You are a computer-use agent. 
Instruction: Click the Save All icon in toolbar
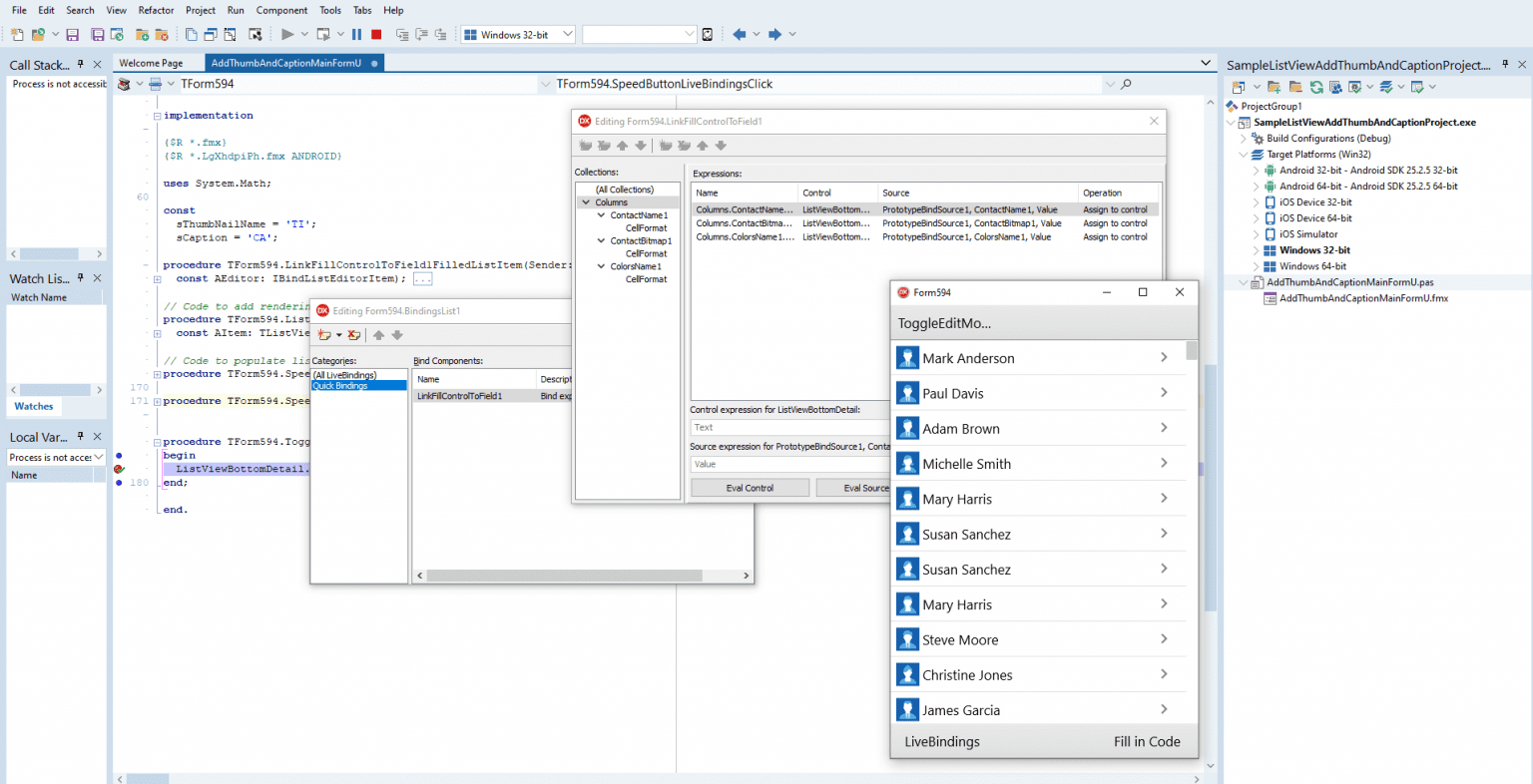click(97, 34)
